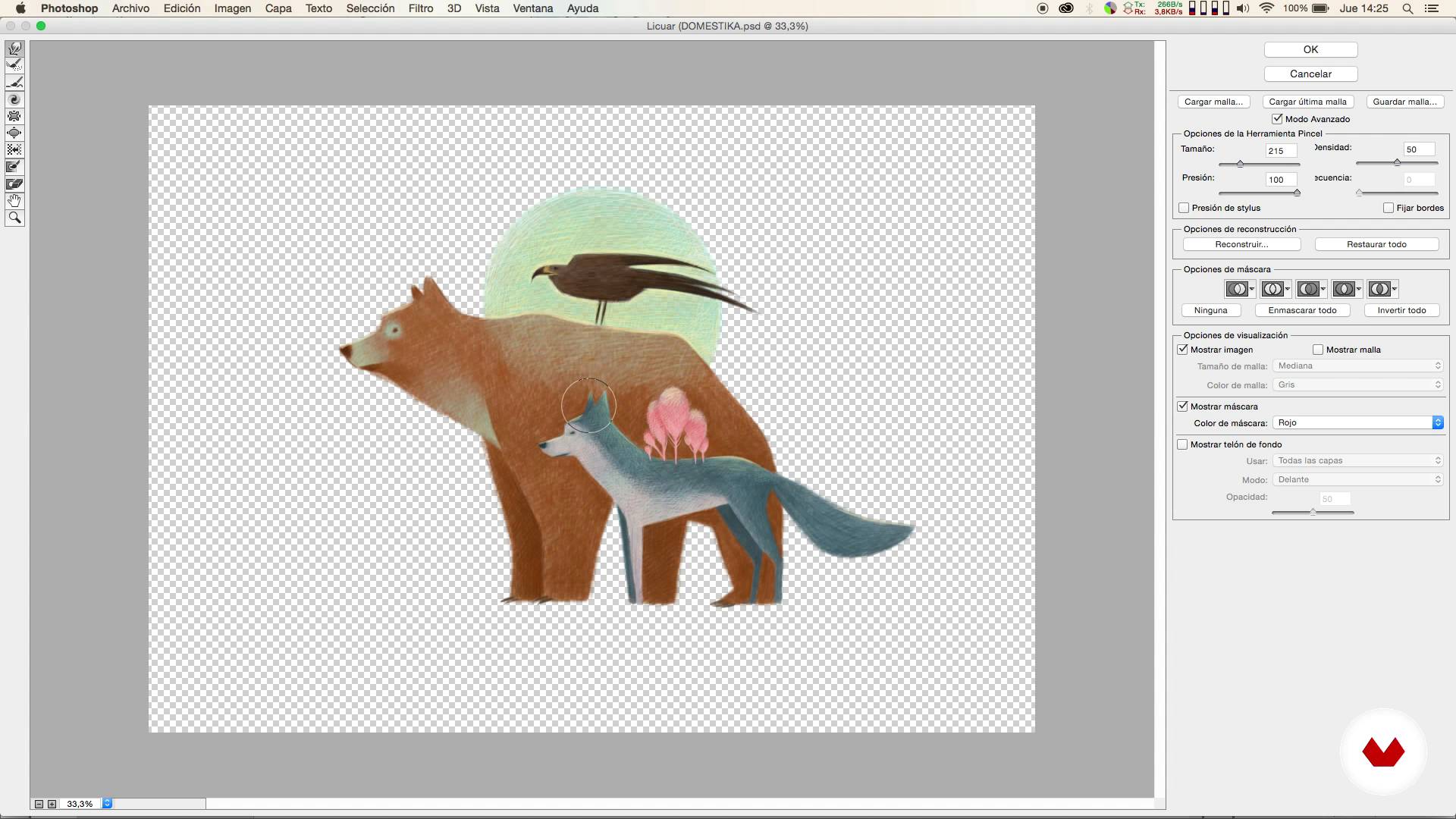Uncheck the Modo Avanzado checkbox
1456x819 pixels.
pyautogui.click(x=1277, y=119)
